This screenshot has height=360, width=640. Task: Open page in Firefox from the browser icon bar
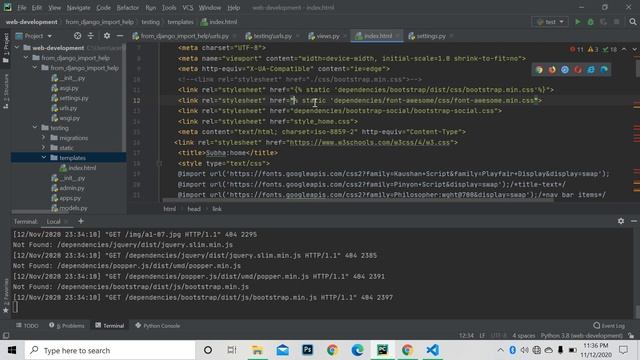click(x=552, y=69)
